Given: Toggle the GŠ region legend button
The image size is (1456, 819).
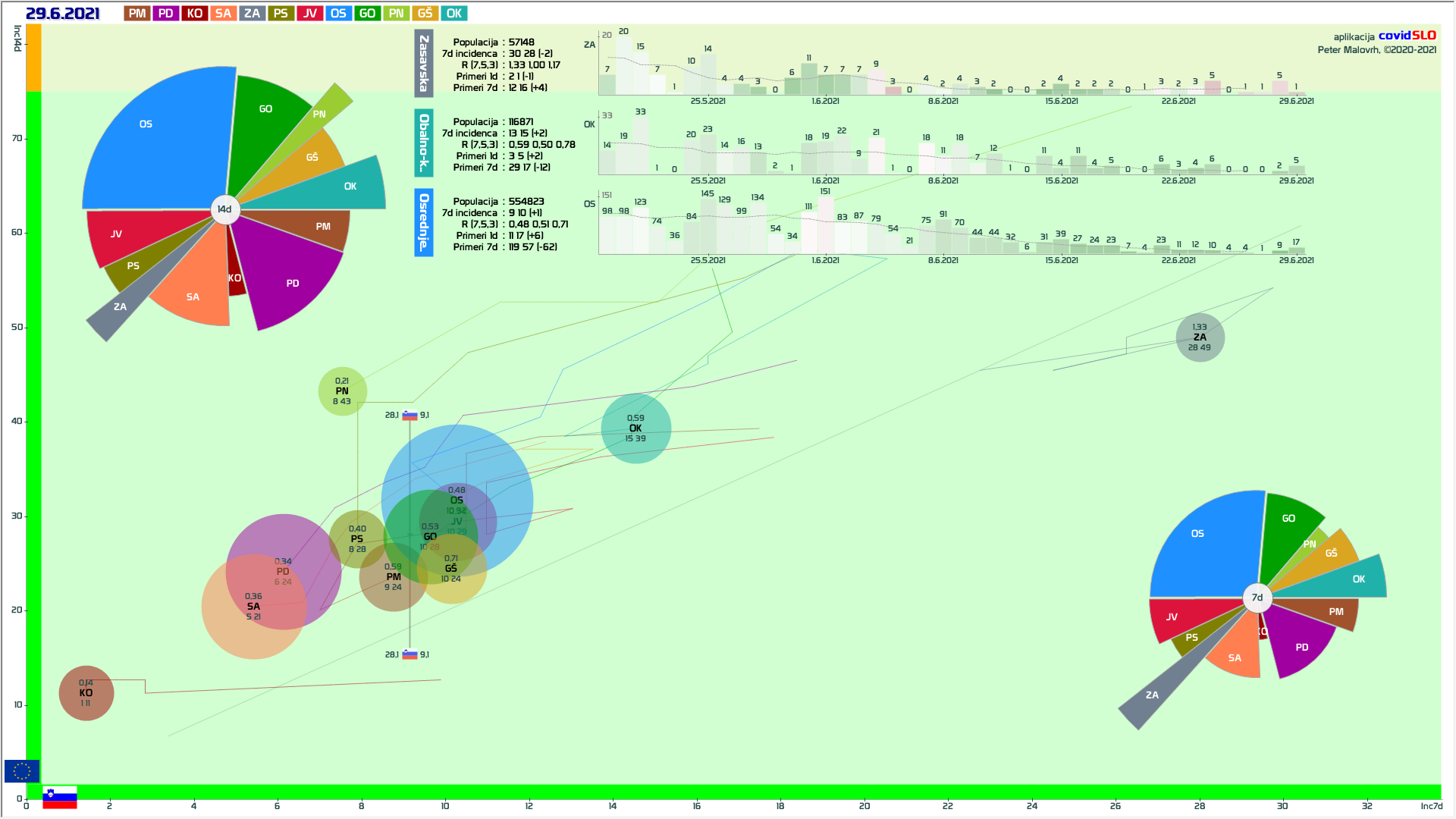Looking at the screenshot, I should (x=425, y=14).
